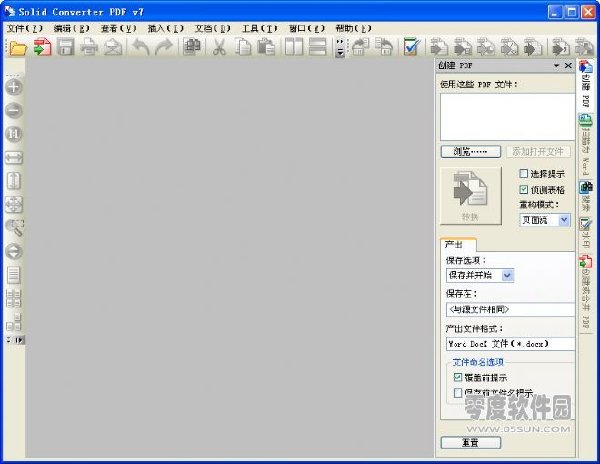
Task: Minimize the Solid Converter PDF window
Action: (555, 12)
